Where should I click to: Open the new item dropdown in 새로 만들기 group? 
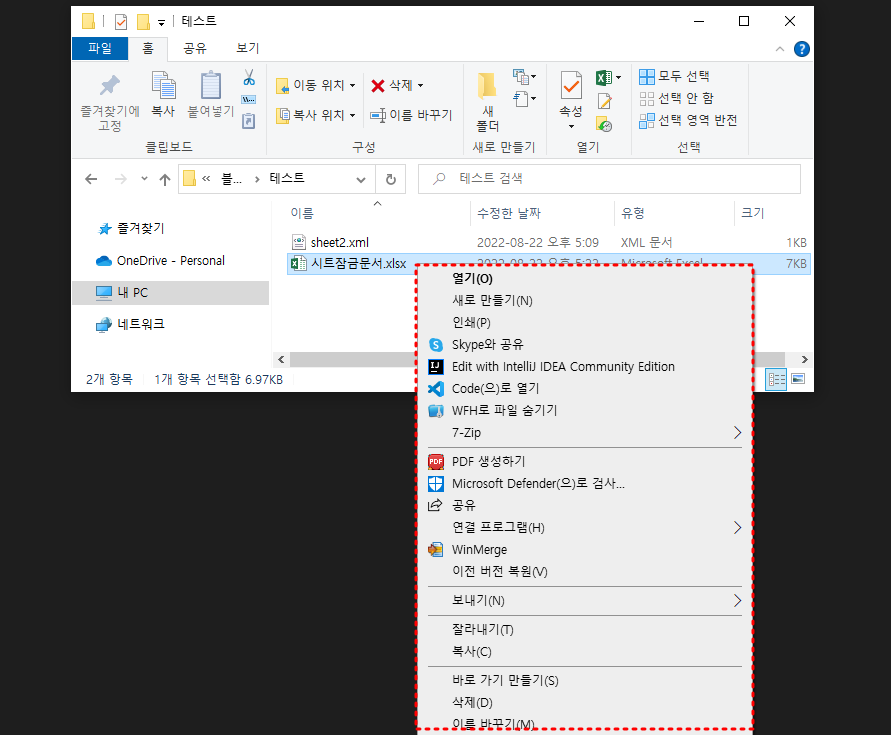pos(524,77)
